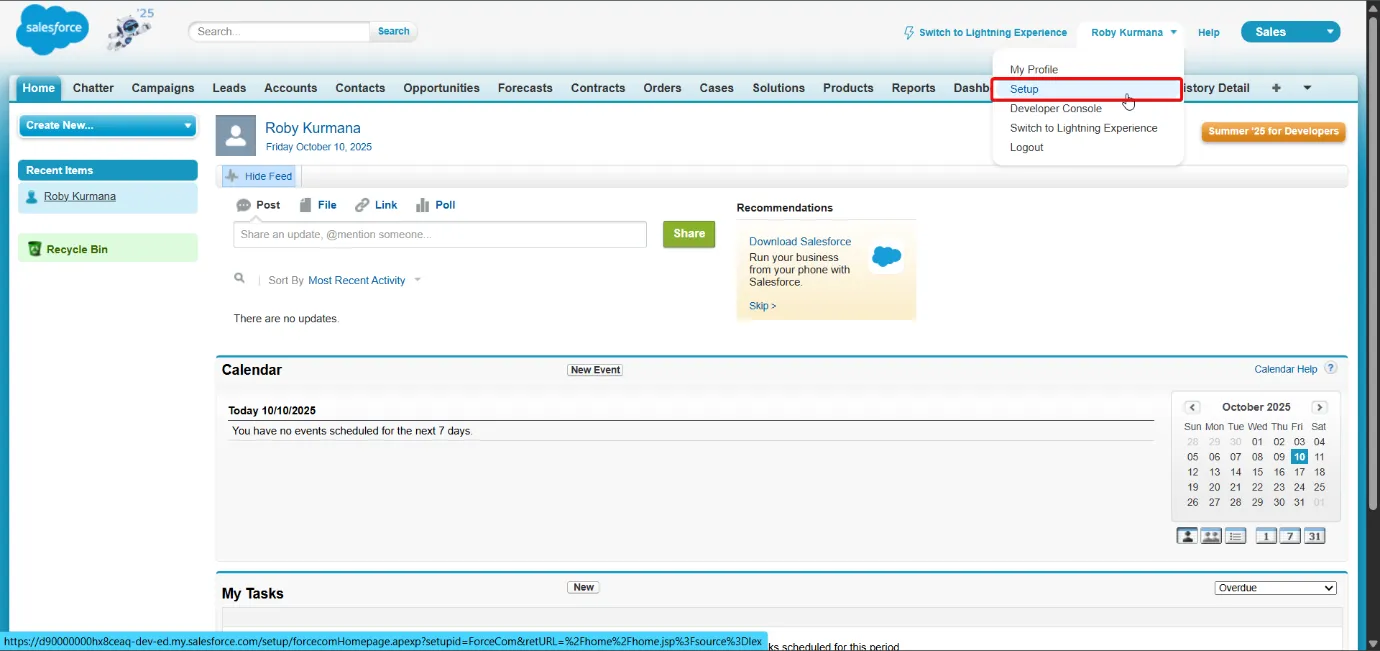Click the lightning bolt icon beside Switch to Lightning
The image size is (1380, 651).
click(909, 32)
